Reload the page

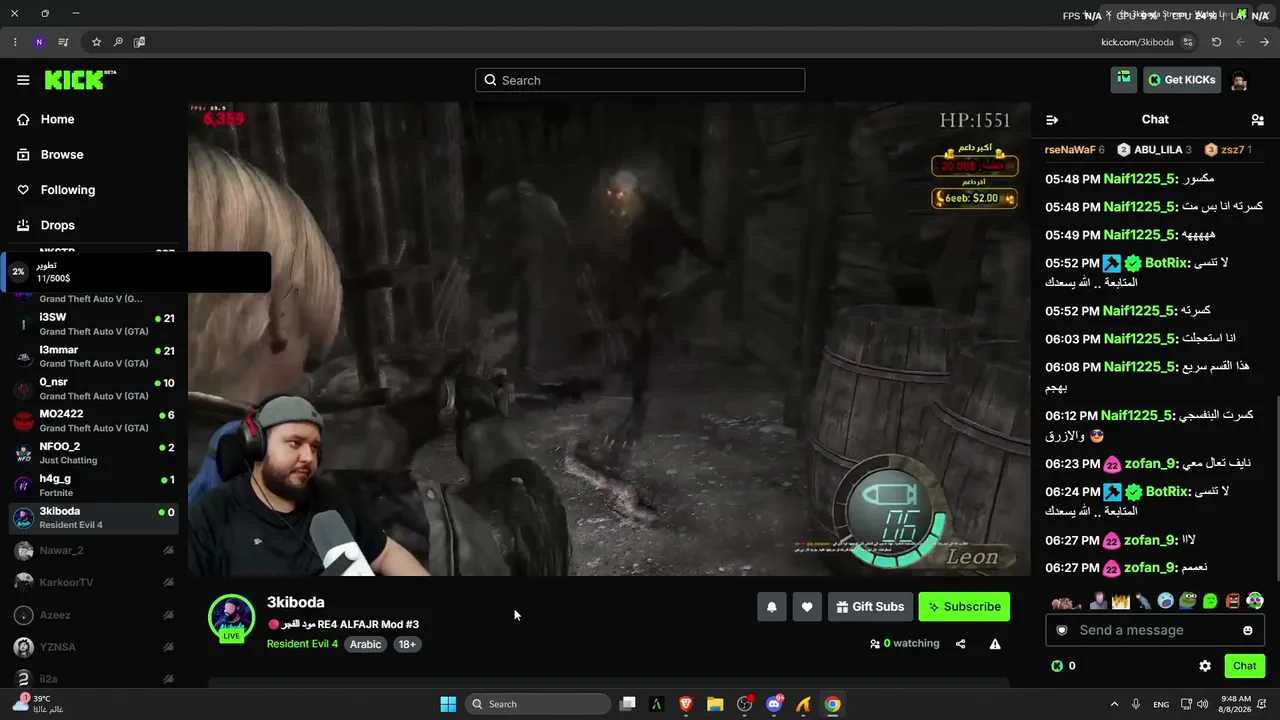1216,42
